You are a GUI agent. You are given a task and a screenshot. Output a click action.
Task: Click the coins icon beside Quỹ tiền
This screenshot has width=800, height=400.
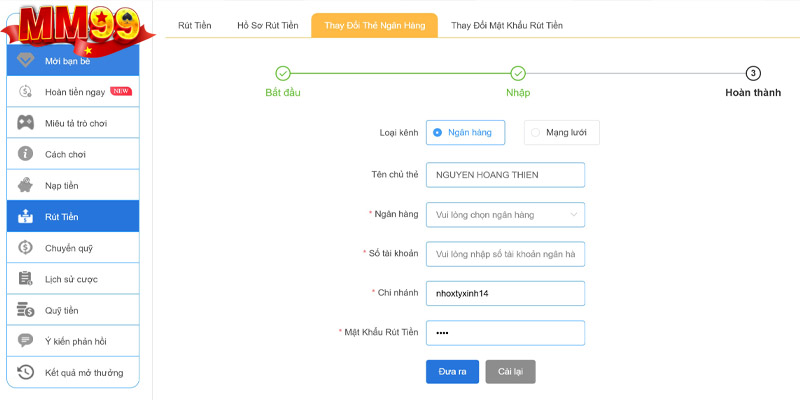[26, 310]
